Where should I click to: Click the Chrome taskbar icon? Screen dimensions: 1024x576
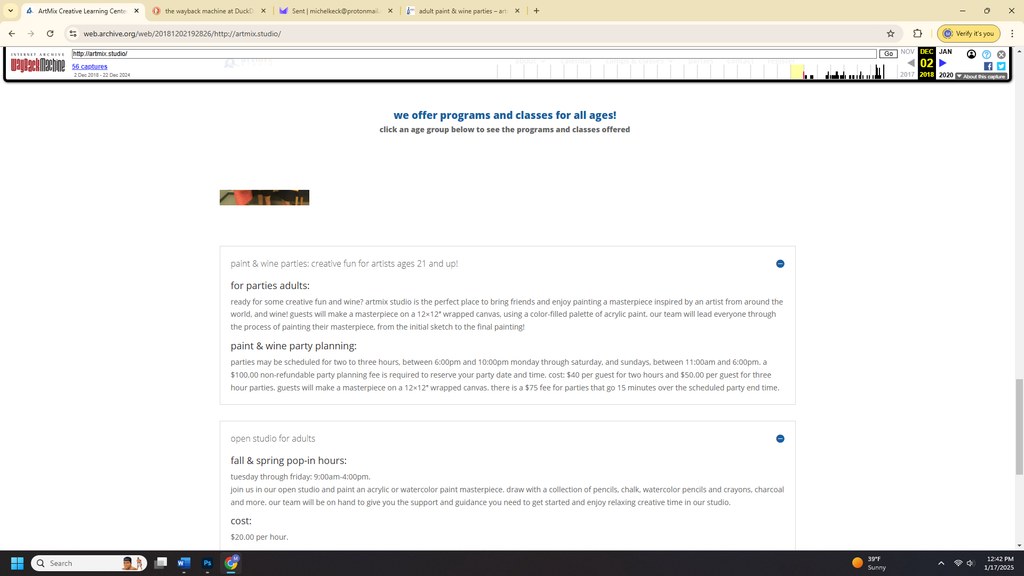tap(231, 563)
